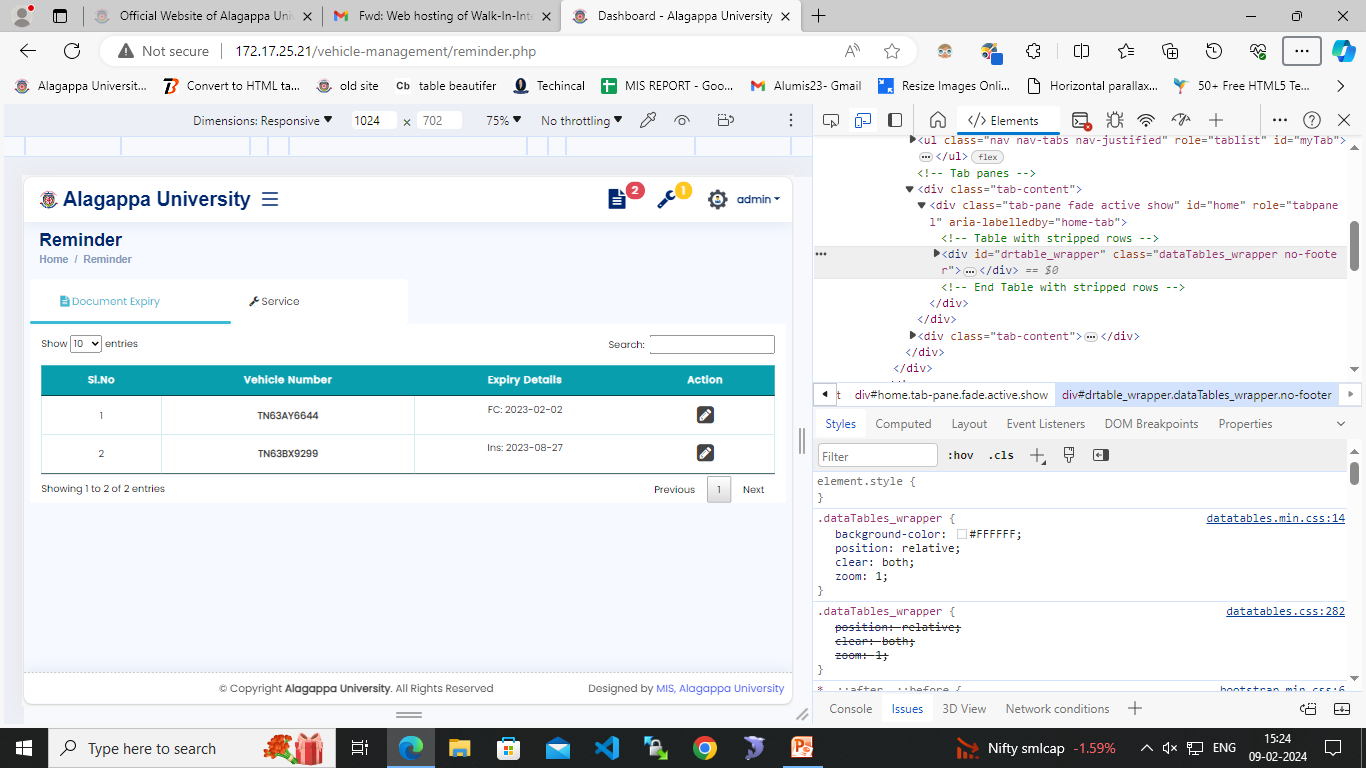
Task: Click edit icon for vehicle TN63BX9299
Action: [705, 453]
